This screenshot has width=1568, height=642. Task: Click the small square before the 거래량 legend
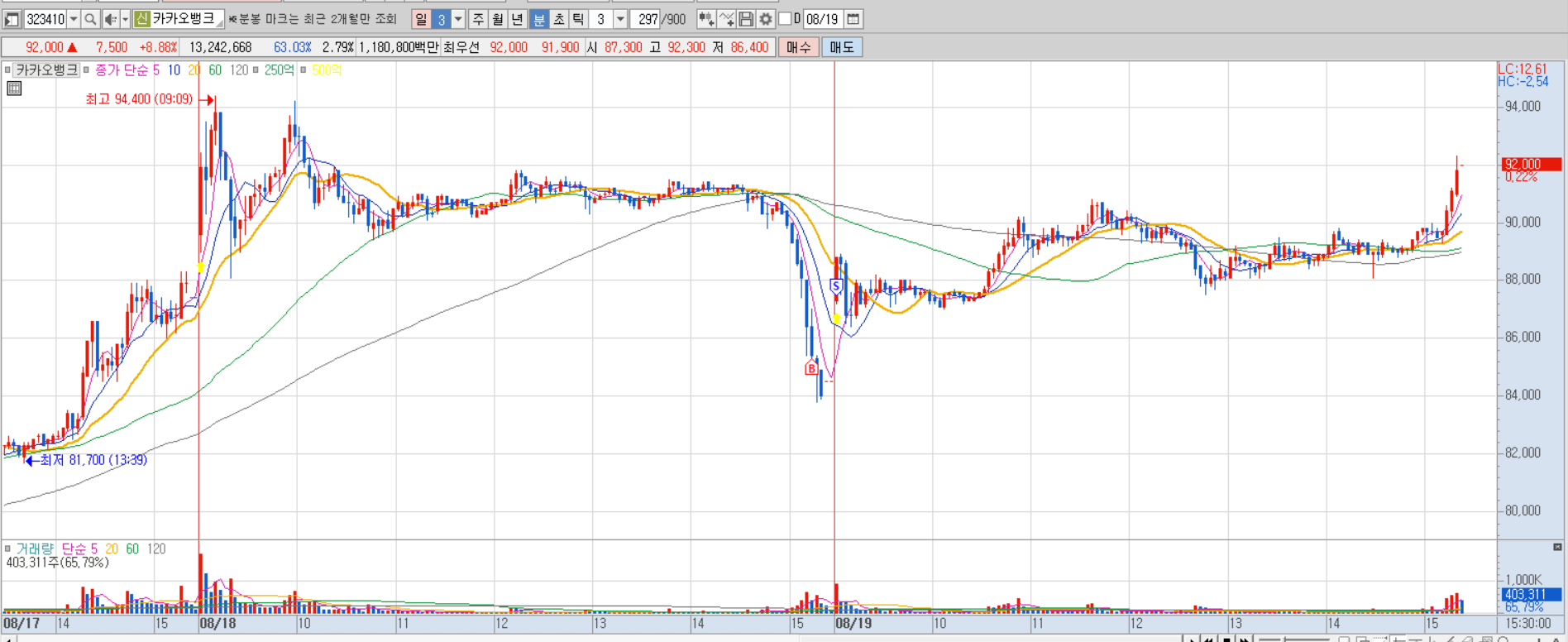click(x=8, y=549)
